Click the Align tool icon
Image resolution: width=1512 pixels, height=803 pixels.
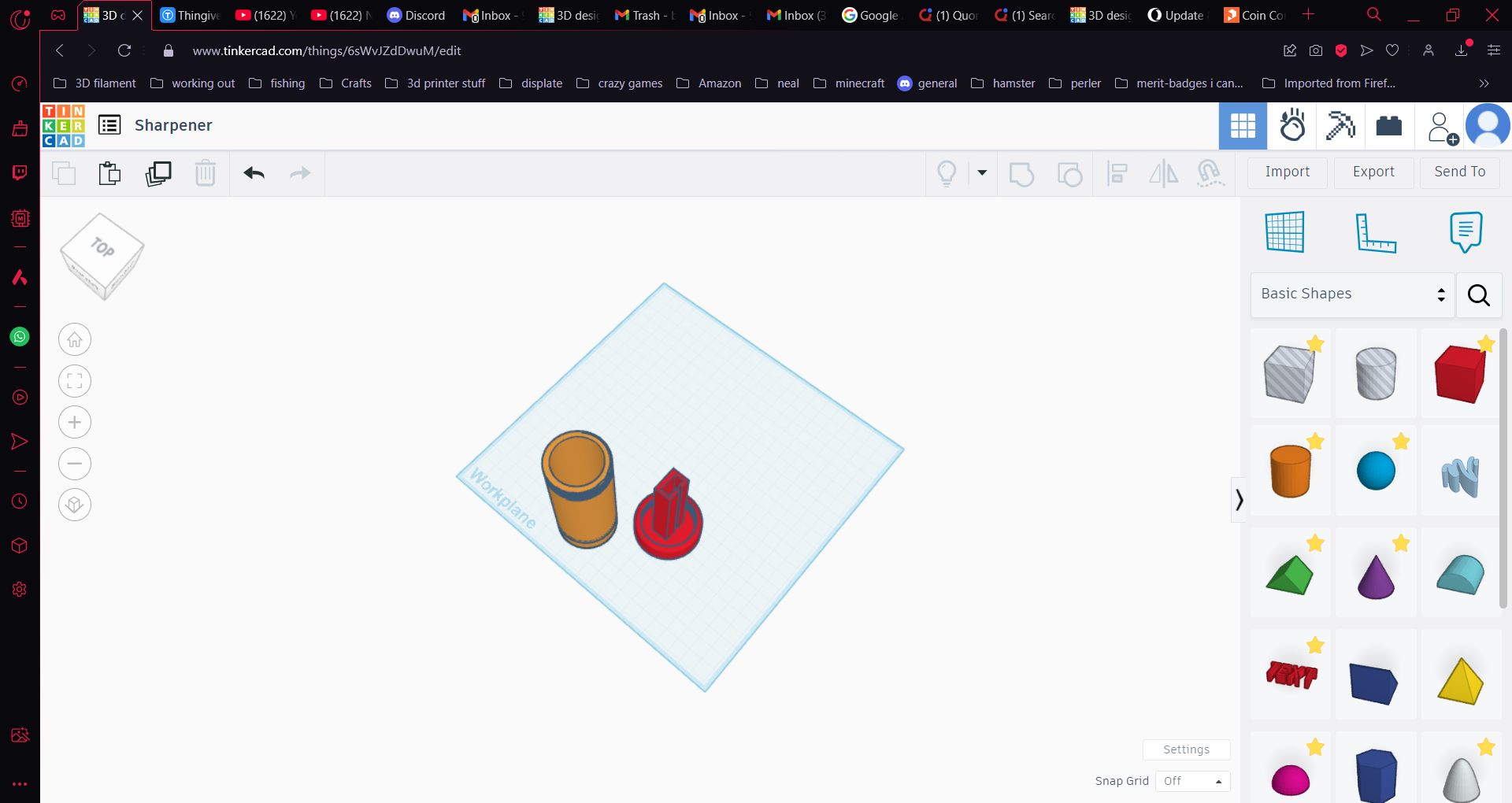[x=1117, y=173]
